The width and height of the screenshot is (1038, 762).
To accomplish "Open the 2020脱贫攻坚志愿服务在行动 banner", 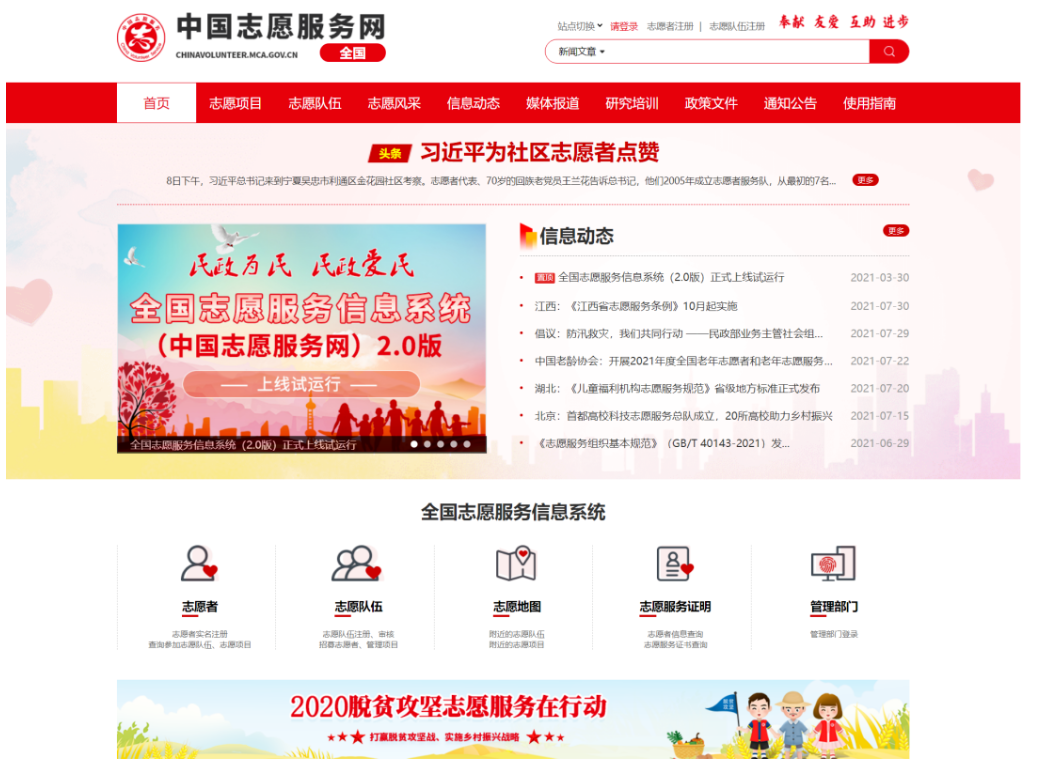I will click(513, 719).
